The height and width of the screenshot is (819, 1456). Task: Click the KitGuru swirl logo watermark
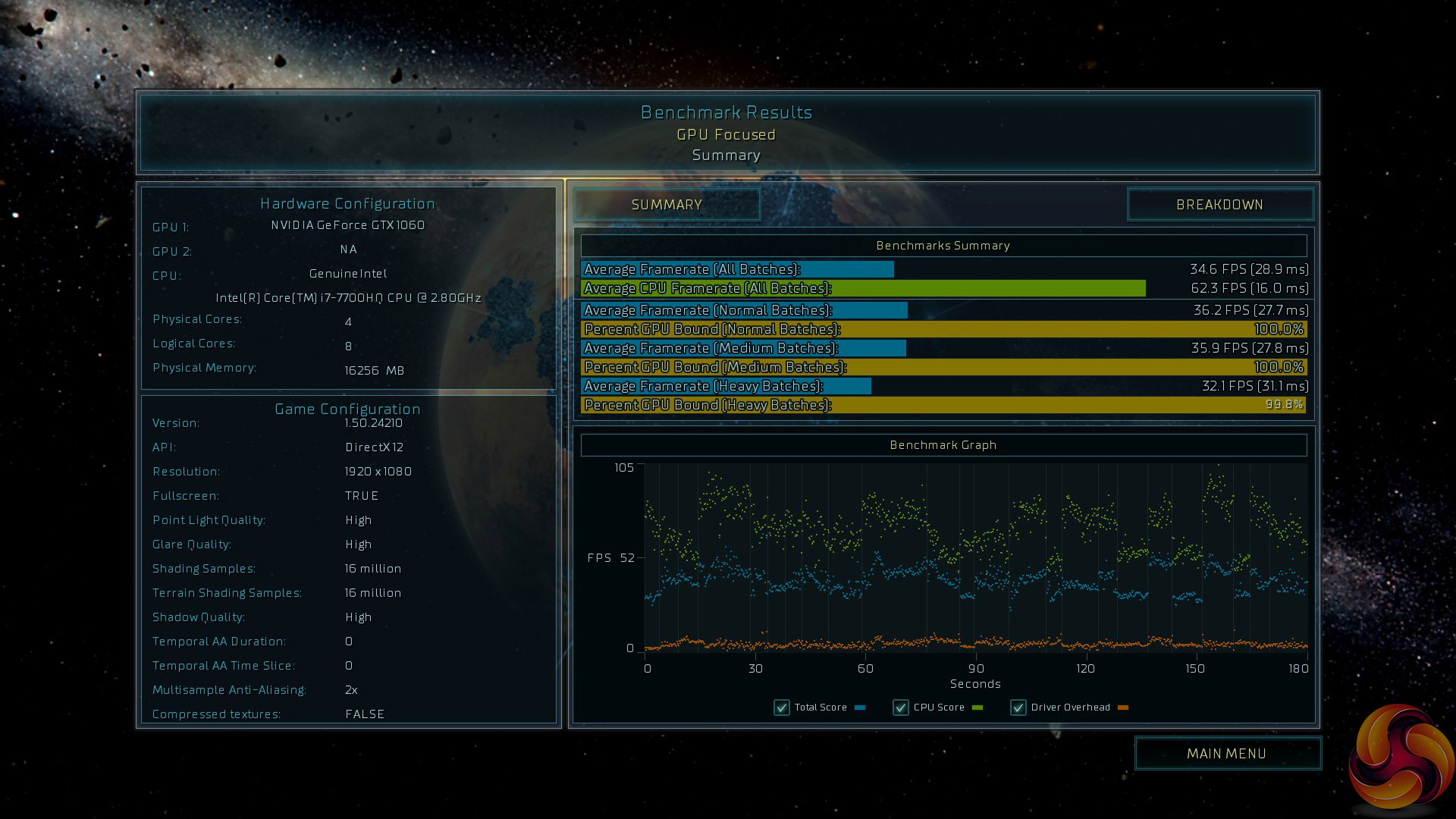pyautogui.click(x=1401, y=758)
